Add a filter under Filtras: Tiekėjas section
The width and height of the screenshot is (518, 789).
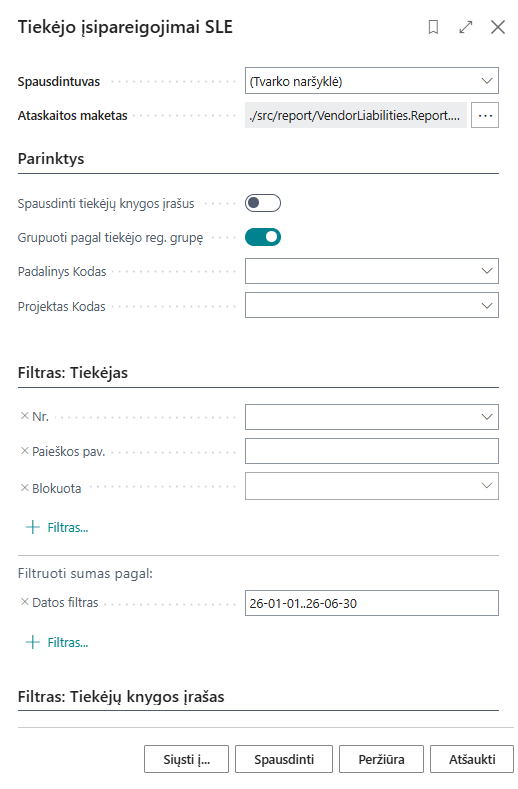pos(57,527)
